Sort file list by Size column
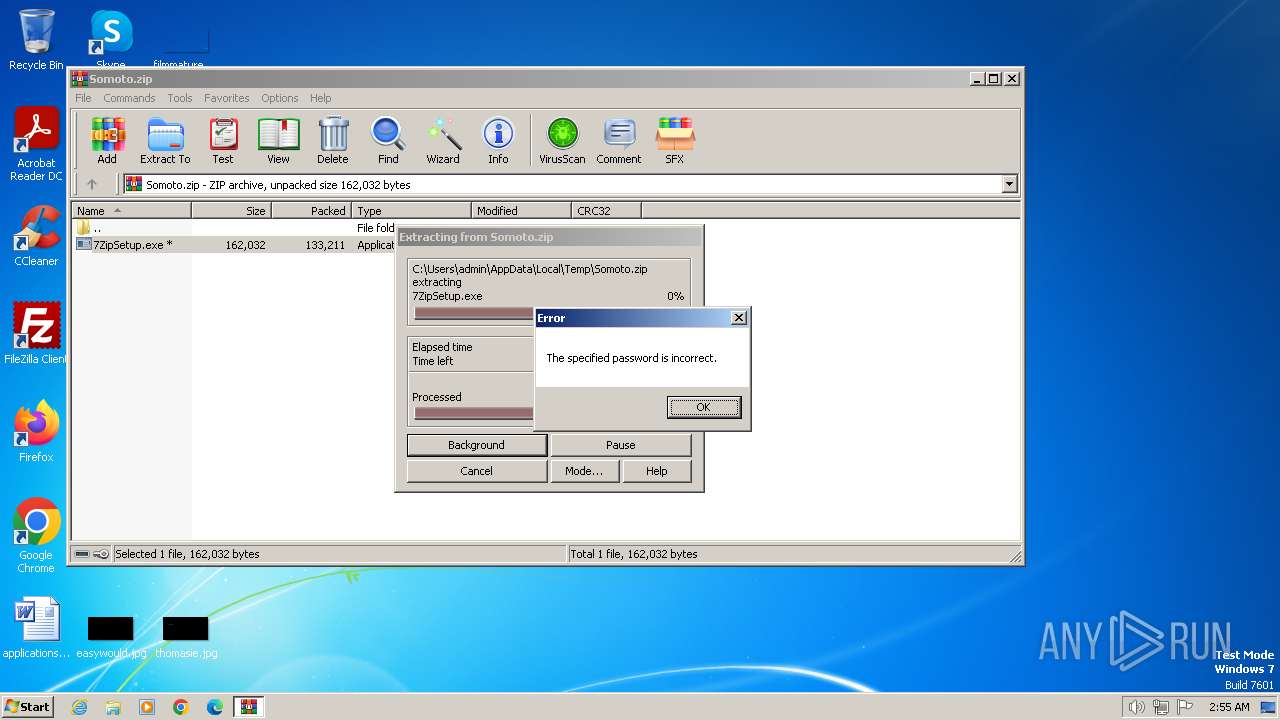 tap(231, 211)
